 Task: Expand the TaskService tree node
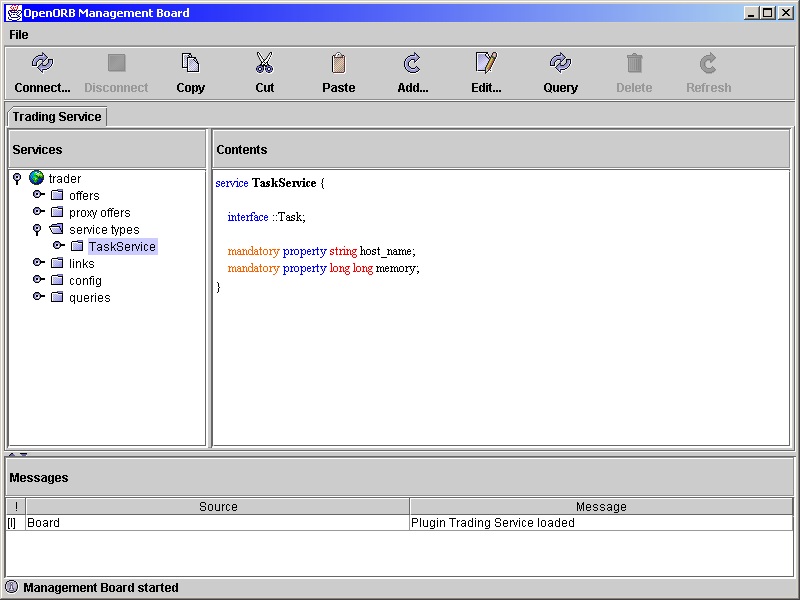[x=59, y=245]
